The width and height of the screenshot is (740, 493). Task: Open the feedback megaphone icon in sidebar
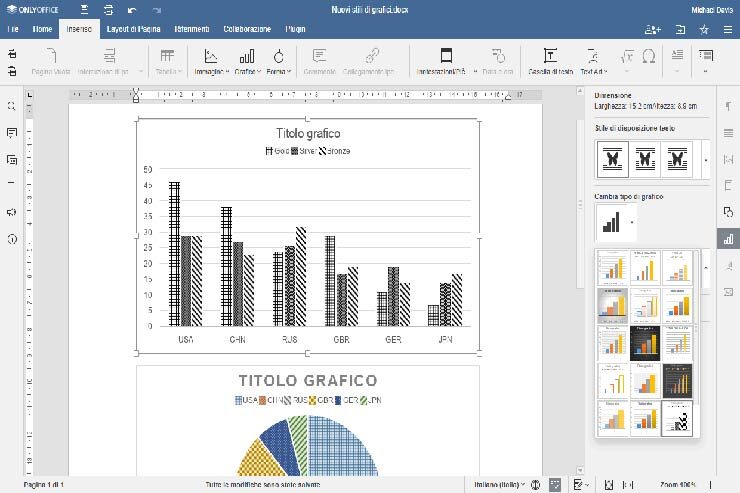[x=11, y=212]
